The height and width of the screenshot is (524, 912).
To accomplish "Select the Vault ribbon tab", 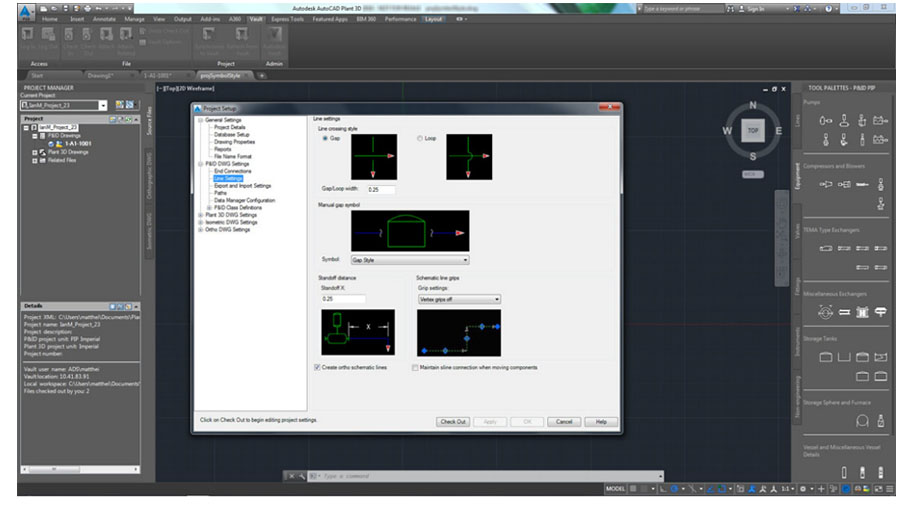I will [256, 19].
